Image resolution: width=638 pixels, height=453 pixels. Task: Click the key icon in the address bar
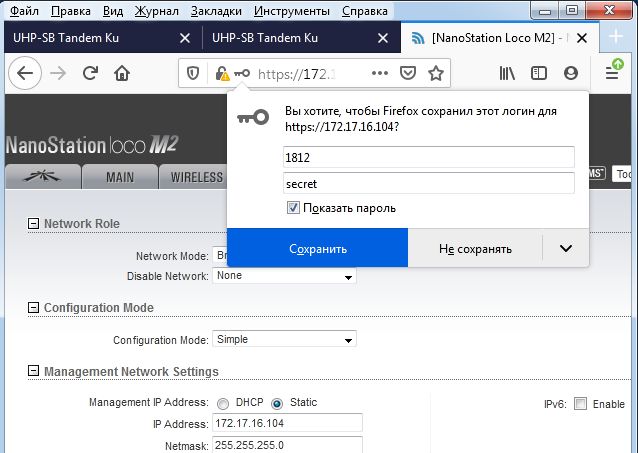coord(242,74)
